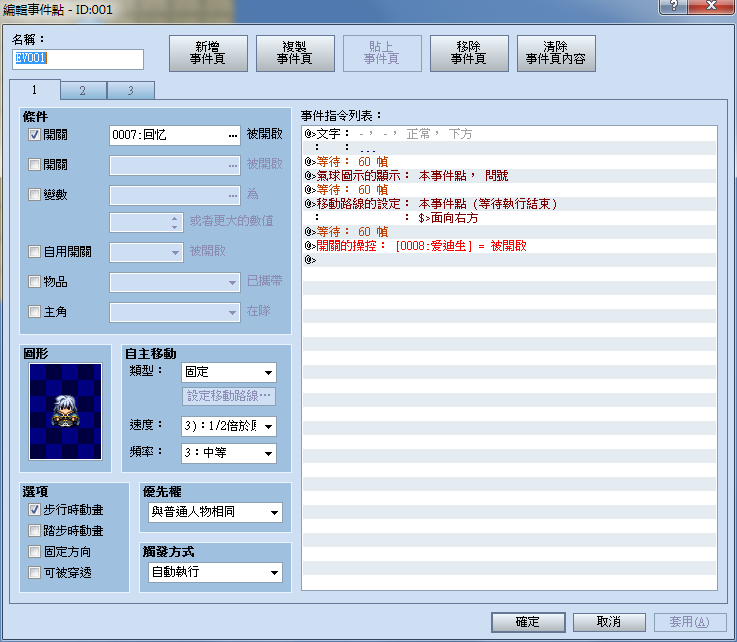Select the first 等待: 60 幀 command
The image size is (737, 642).
click(x=510, y=162)
